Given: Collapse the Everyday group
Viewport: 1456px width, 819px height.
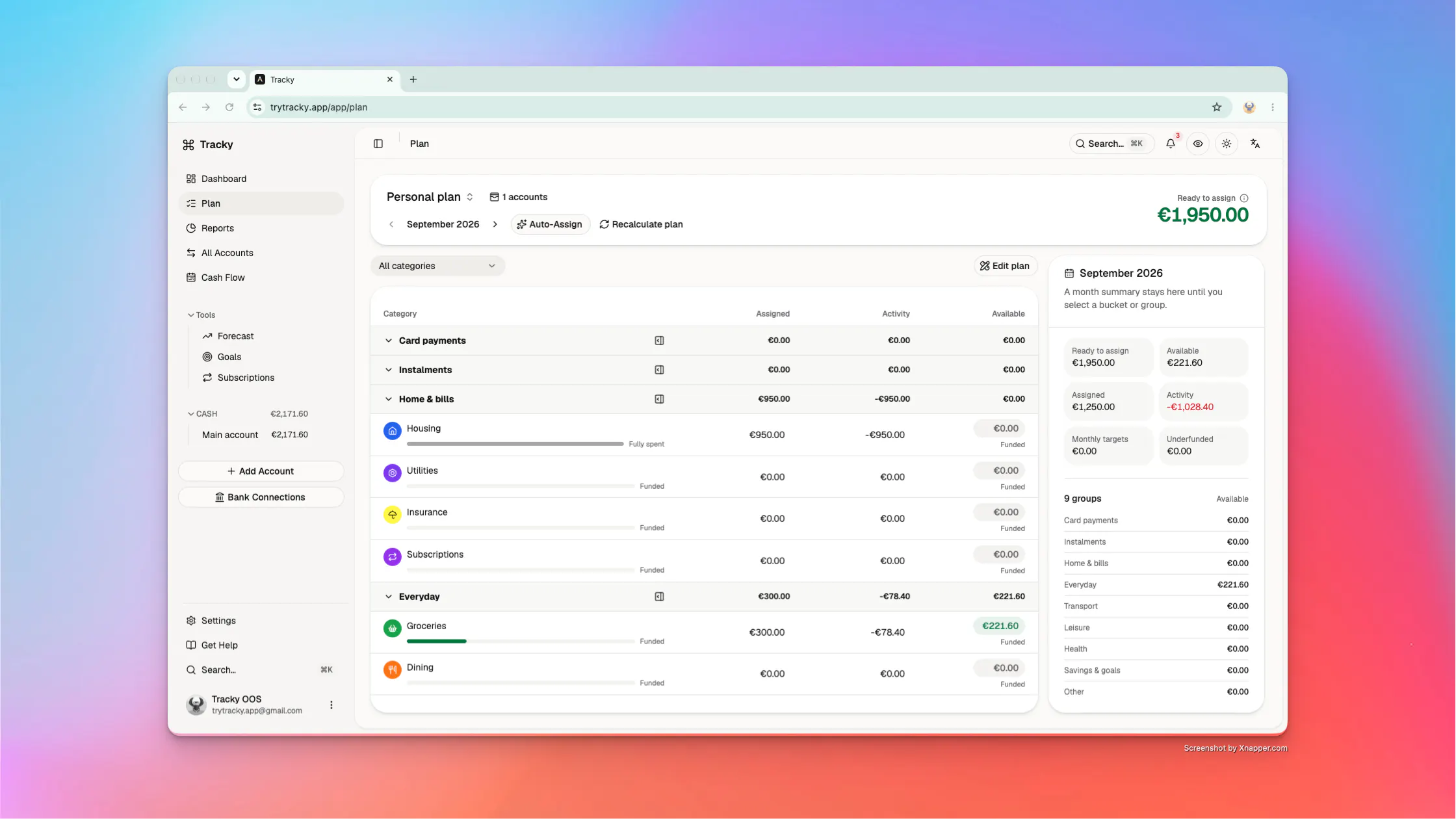Looking at the screenshot, I should point(389,597).
